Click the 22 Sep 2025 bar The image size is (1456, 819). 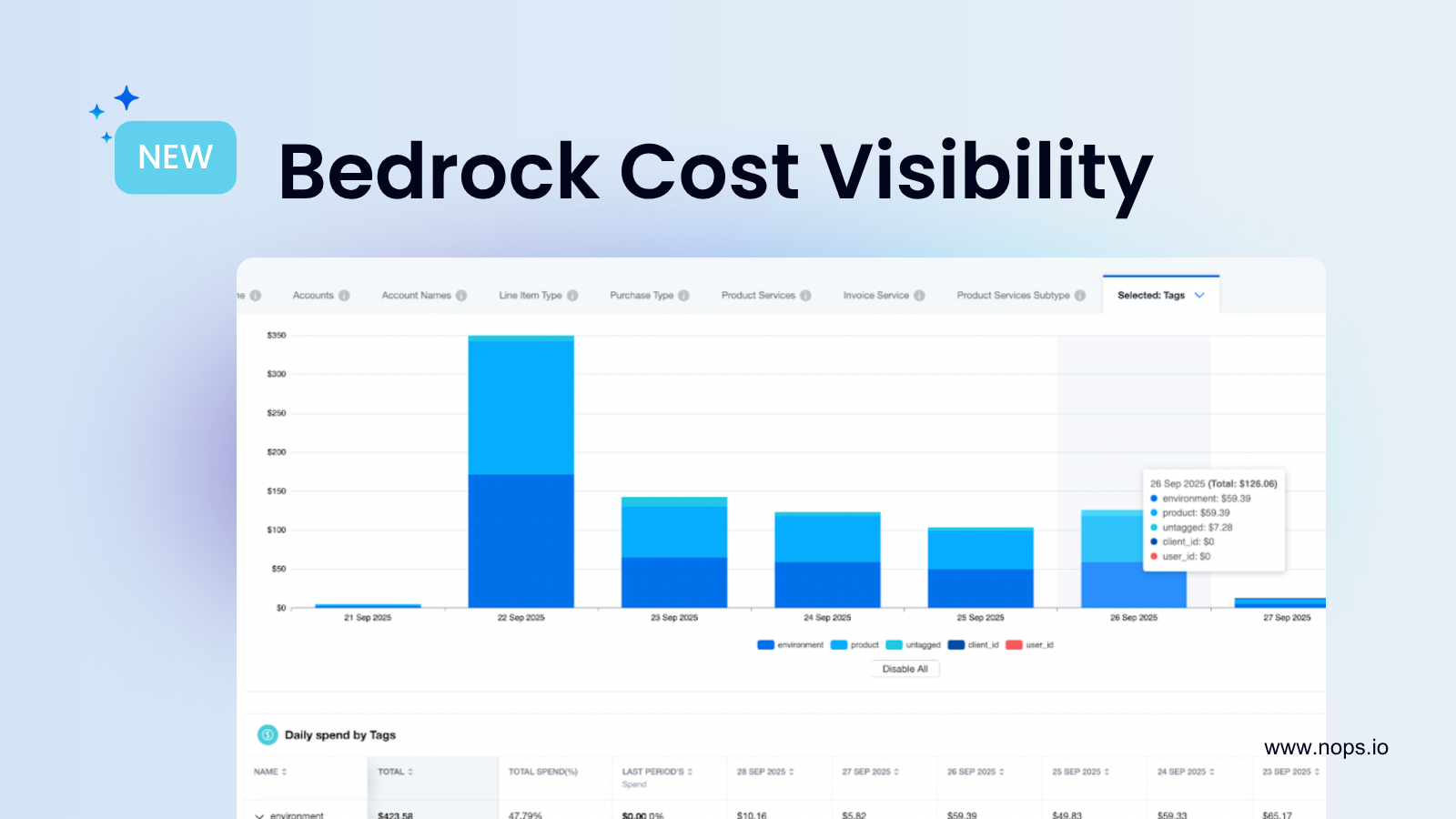click(x=521, y=471)
